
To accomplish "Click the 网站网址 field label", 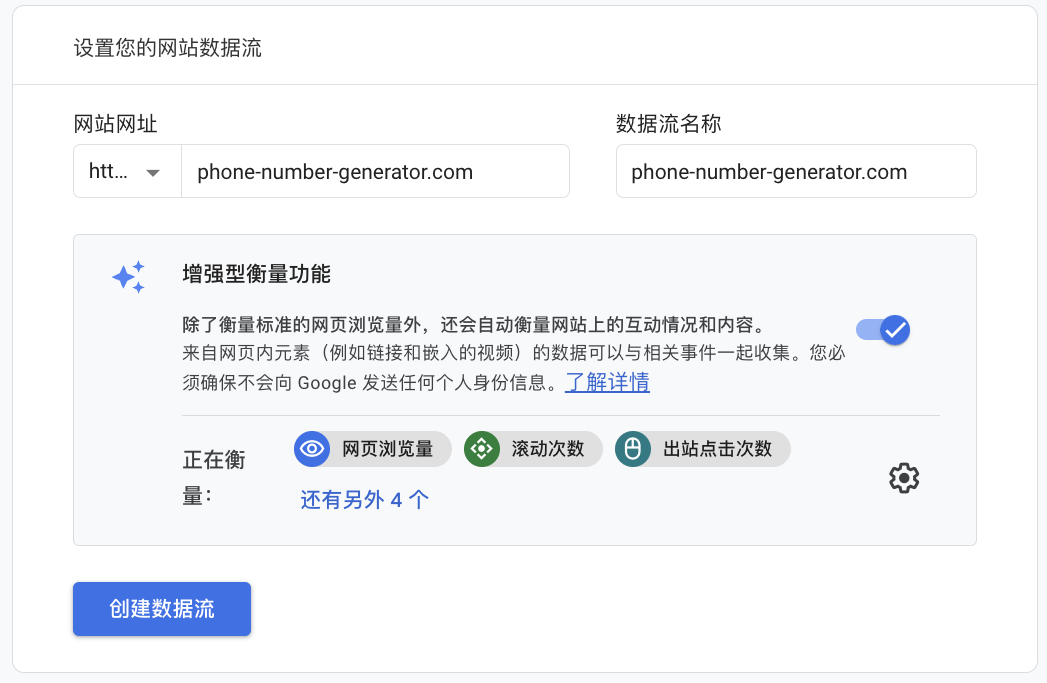I will pos(116,124).
